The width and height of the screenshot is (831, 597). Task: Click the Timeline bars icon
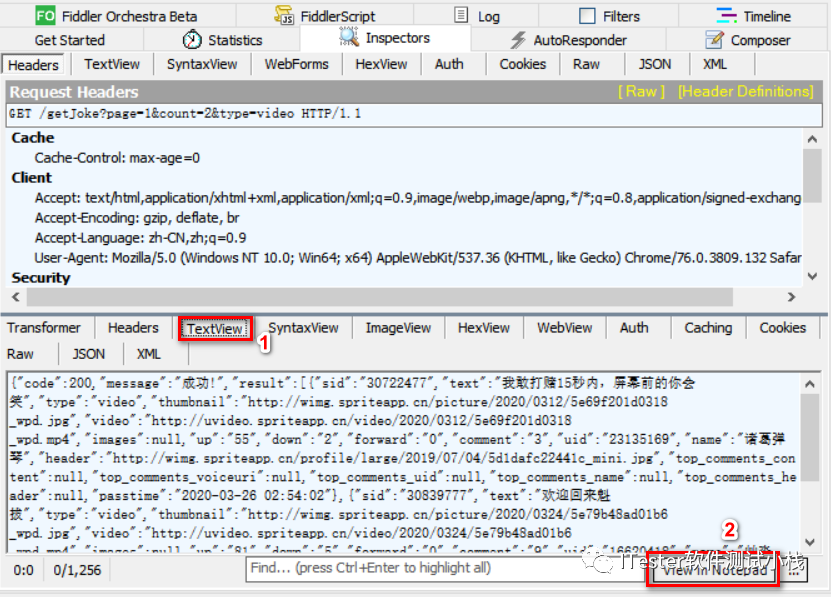point(726,15)
